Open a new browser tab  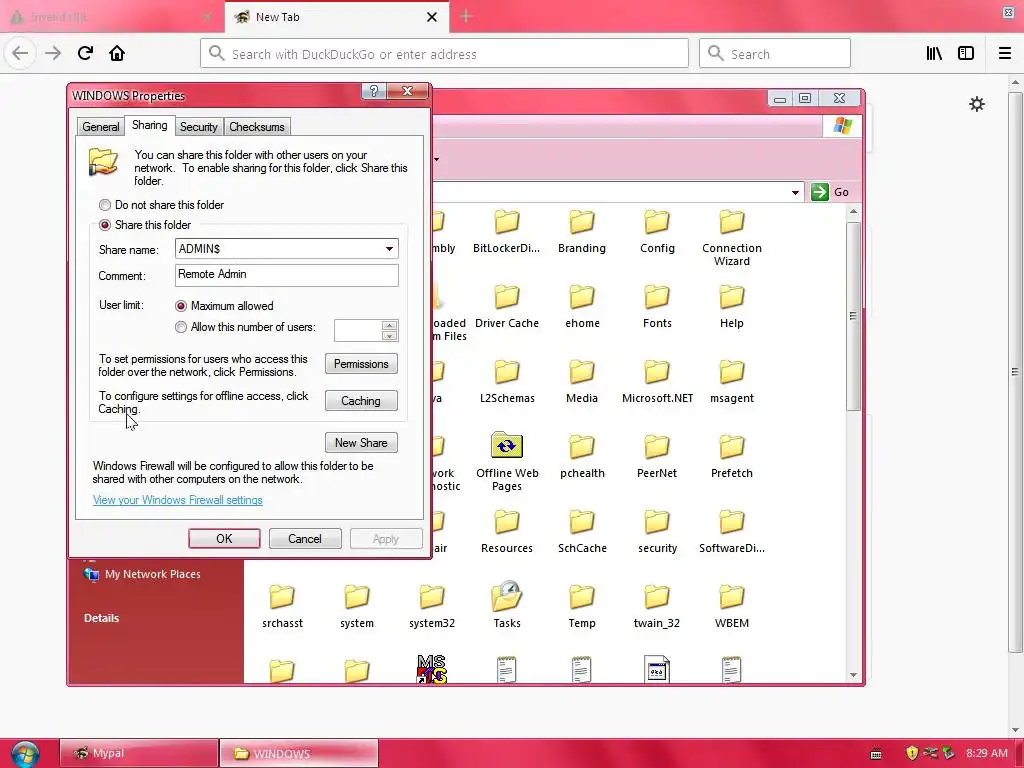coord(466,16)
